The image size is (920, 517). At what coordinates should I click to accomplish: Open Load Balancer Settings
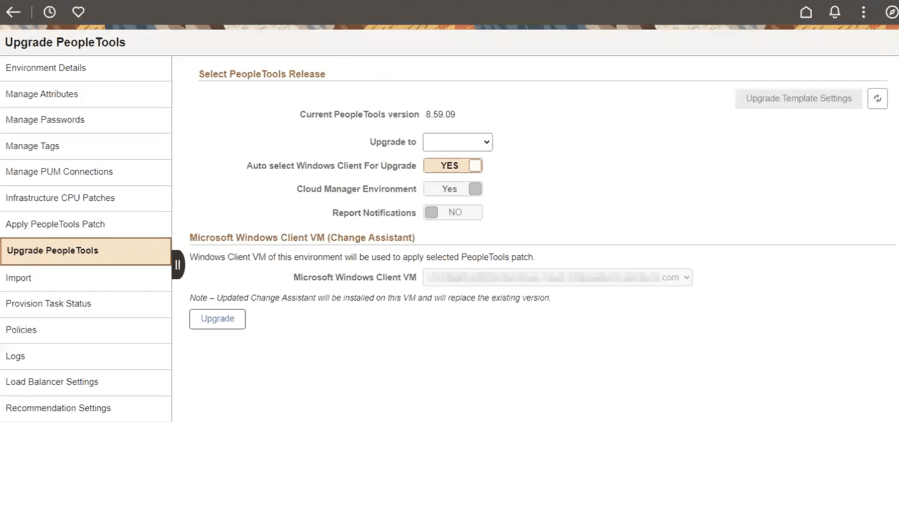click(x=86, y=382)
